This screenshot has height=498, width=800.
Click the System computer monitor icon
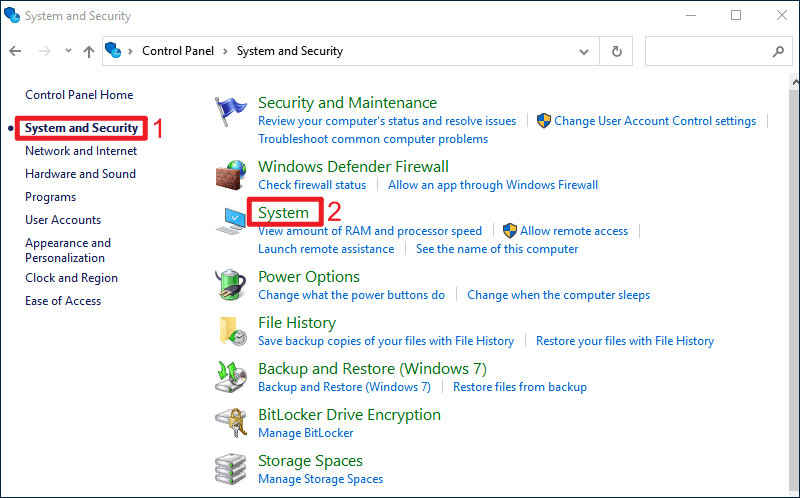(x=231, y=221)
